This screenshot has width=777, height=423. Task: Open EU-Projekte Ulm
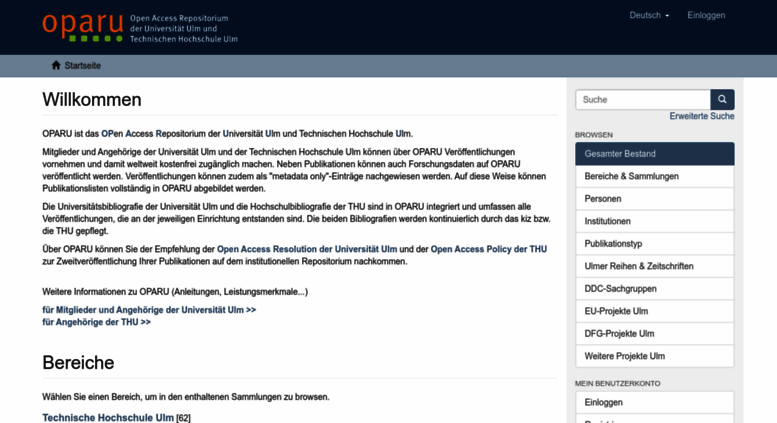(x=655, y=311)
